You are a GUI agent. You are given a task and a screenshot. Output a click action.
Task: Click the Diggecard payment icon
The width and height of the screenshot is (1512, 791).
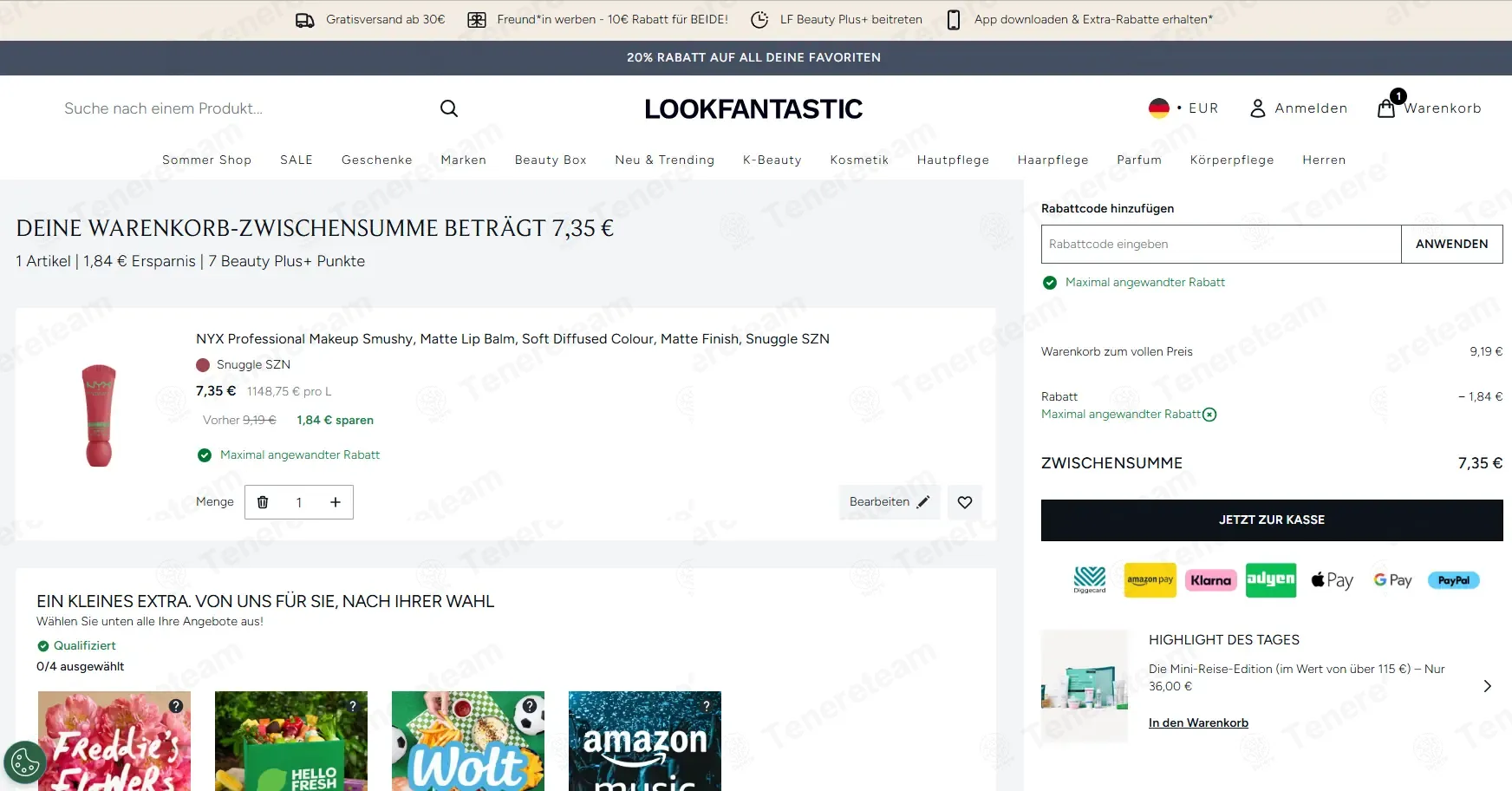1090,580
